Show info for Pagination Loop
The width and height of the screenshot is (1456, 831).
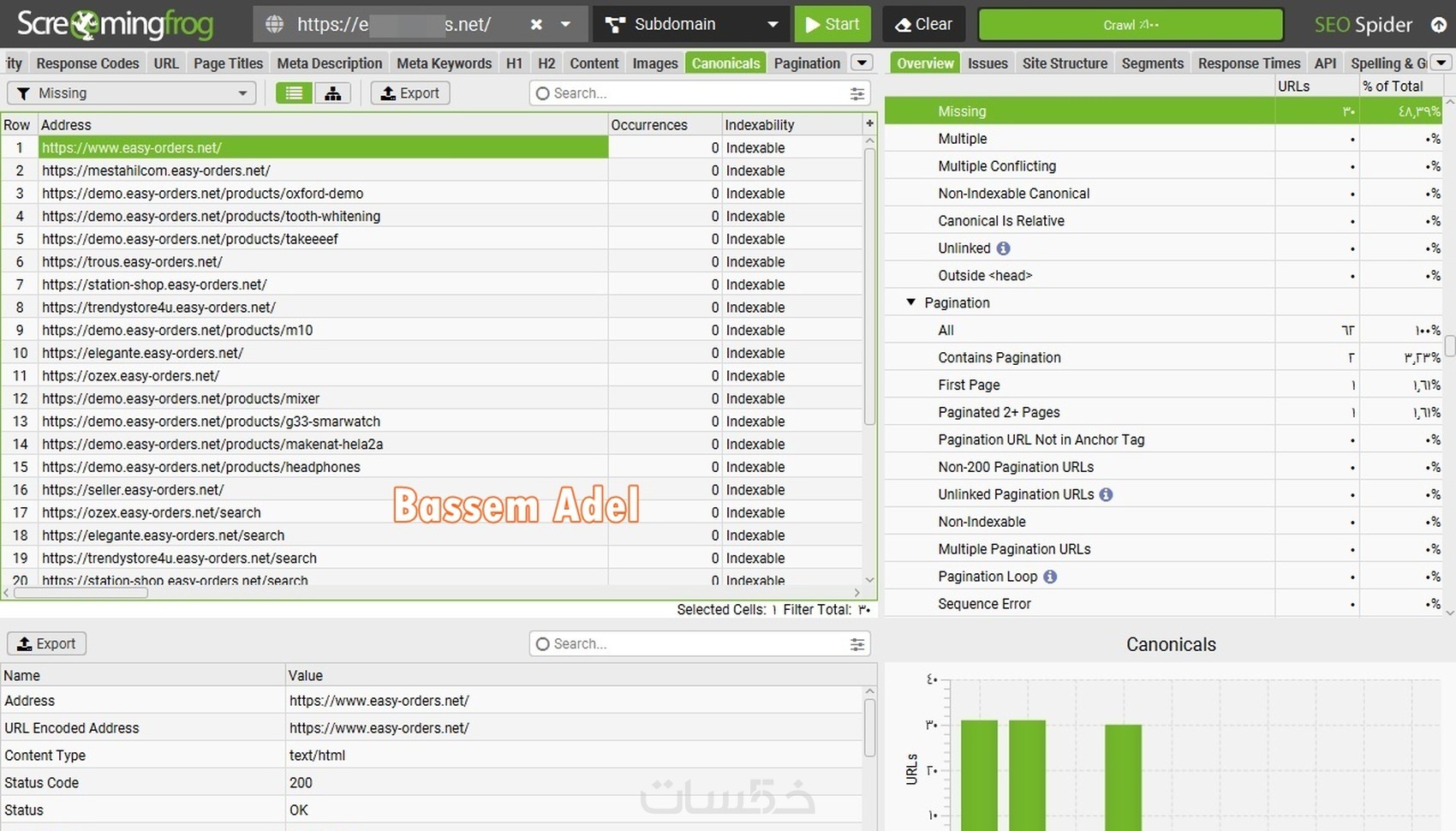point(1050,577)
